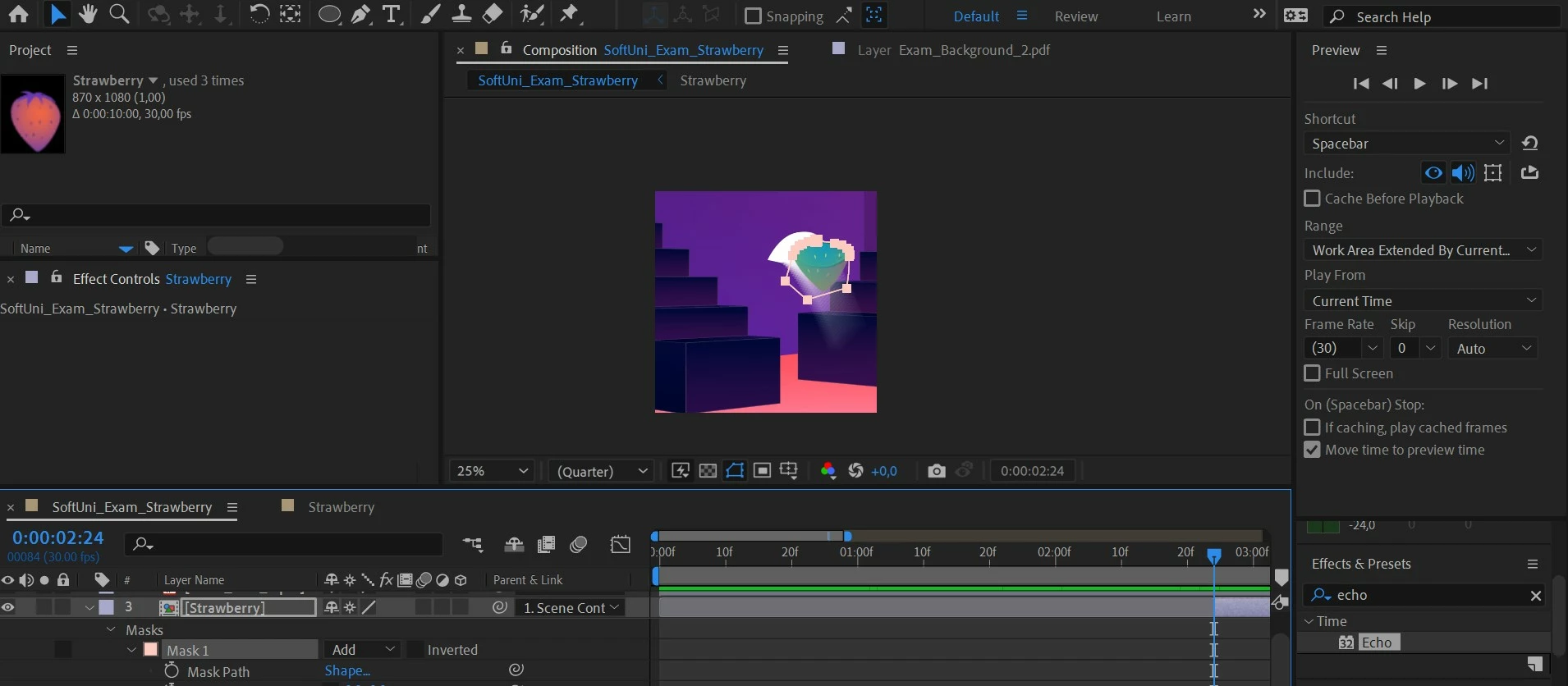Viewport: 1568px width, 686px height.
Task: Toggle mask and shape path visibility
Action: click(x=735, y=470)
